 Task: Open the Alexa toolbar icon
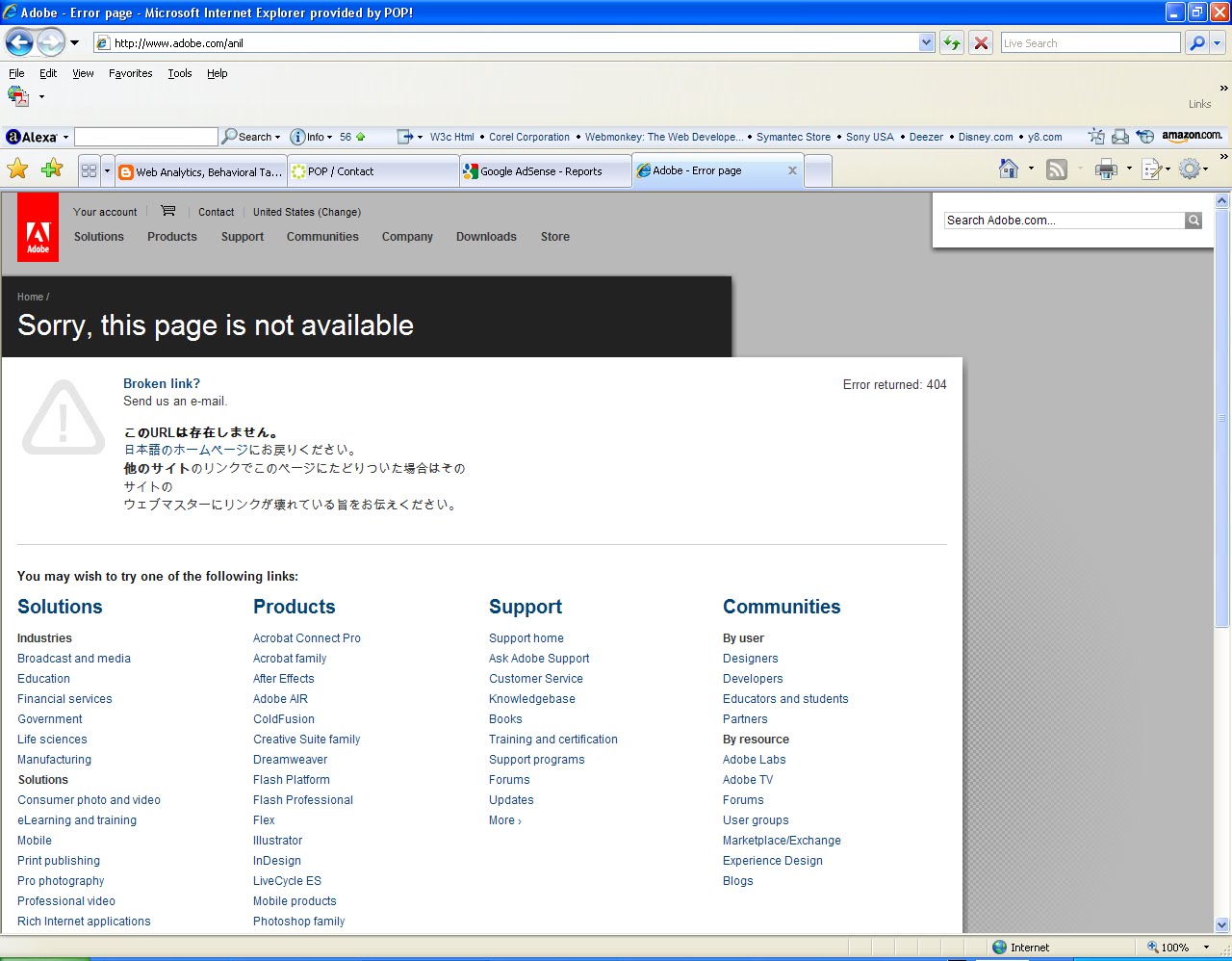(14, 136)
